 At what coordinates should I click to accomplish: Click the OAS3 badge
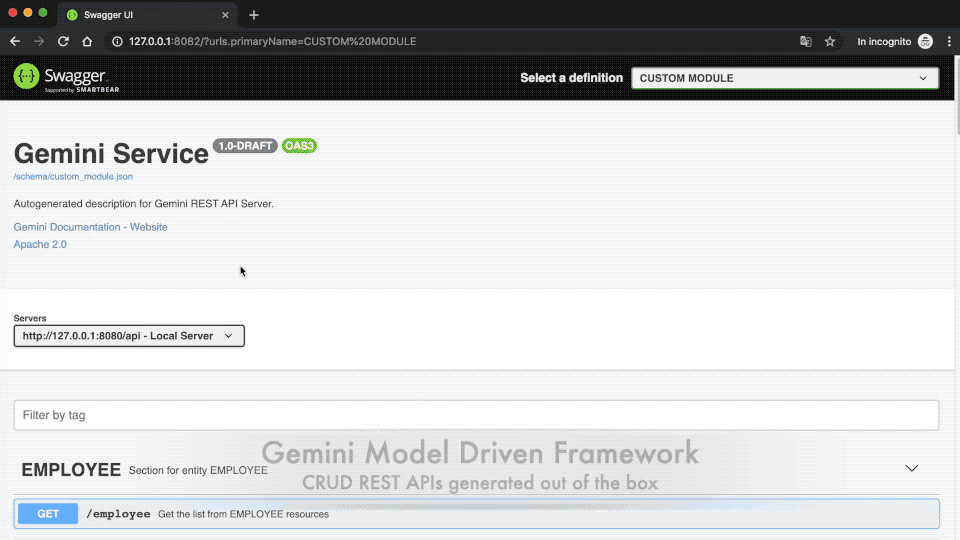(299, 146)
